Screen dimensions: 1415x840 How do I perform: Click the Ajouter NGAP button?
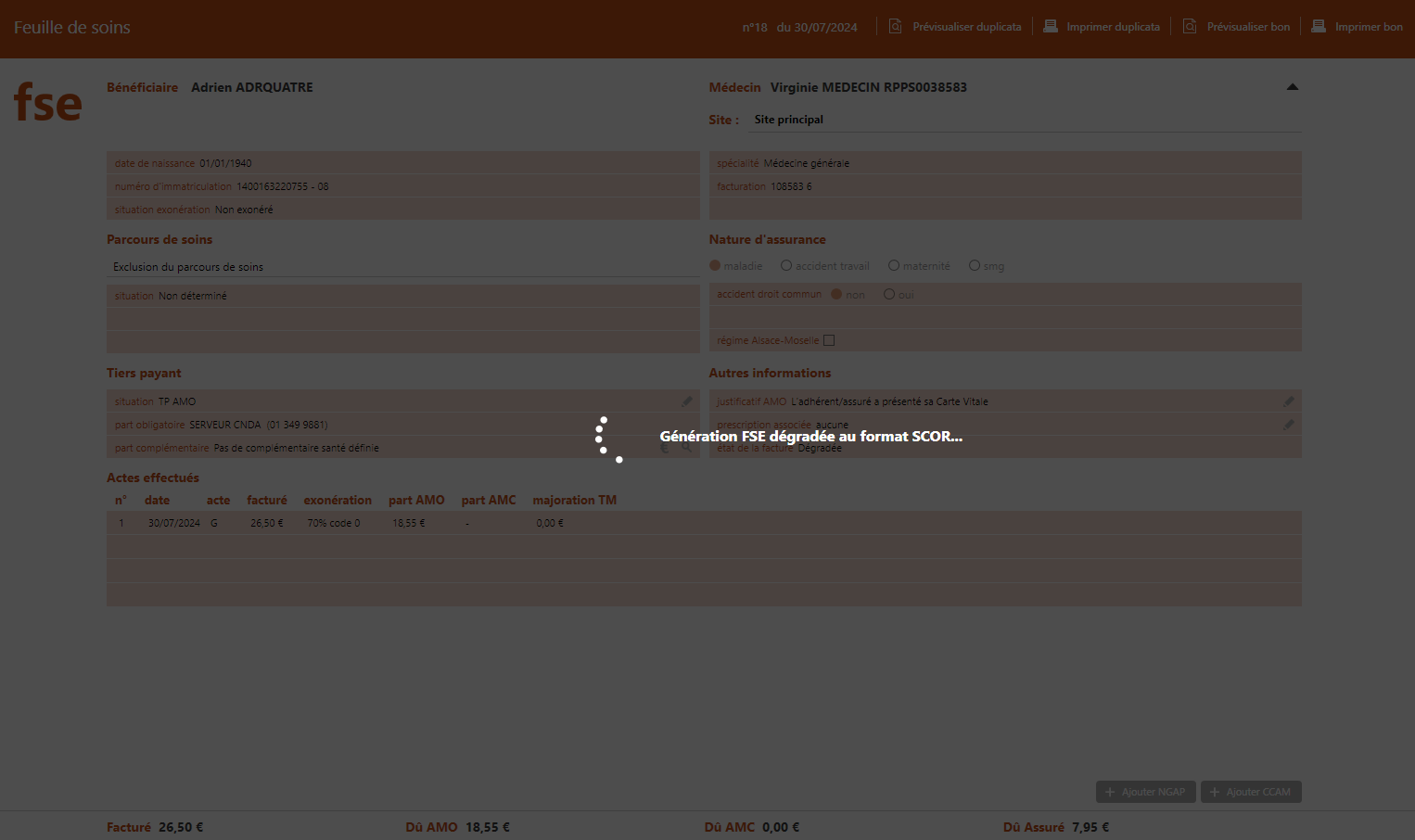click(x=1145, y=792)
